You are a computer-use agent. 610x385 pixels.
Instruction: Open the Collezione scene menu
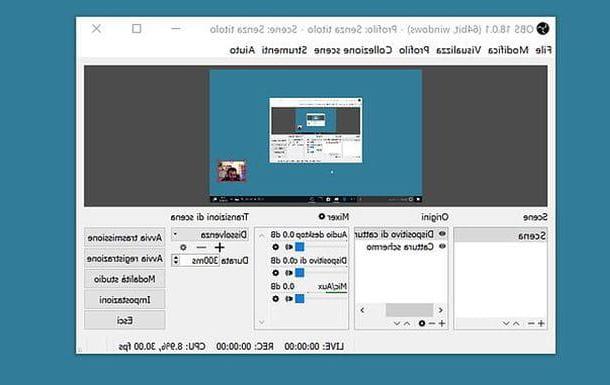353,50
